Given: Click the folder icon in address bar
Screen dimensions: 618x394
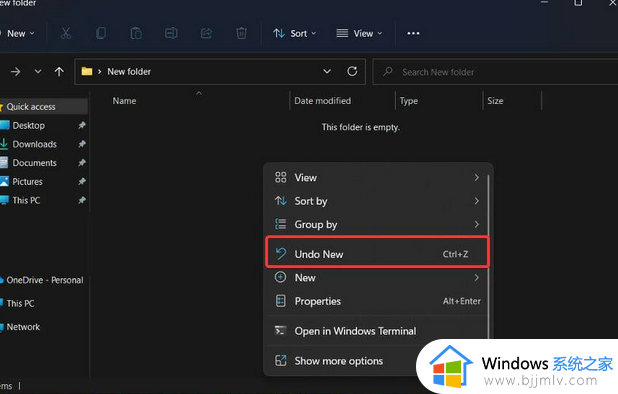Looking at the screenshot, I should click(x=87, y=71).
